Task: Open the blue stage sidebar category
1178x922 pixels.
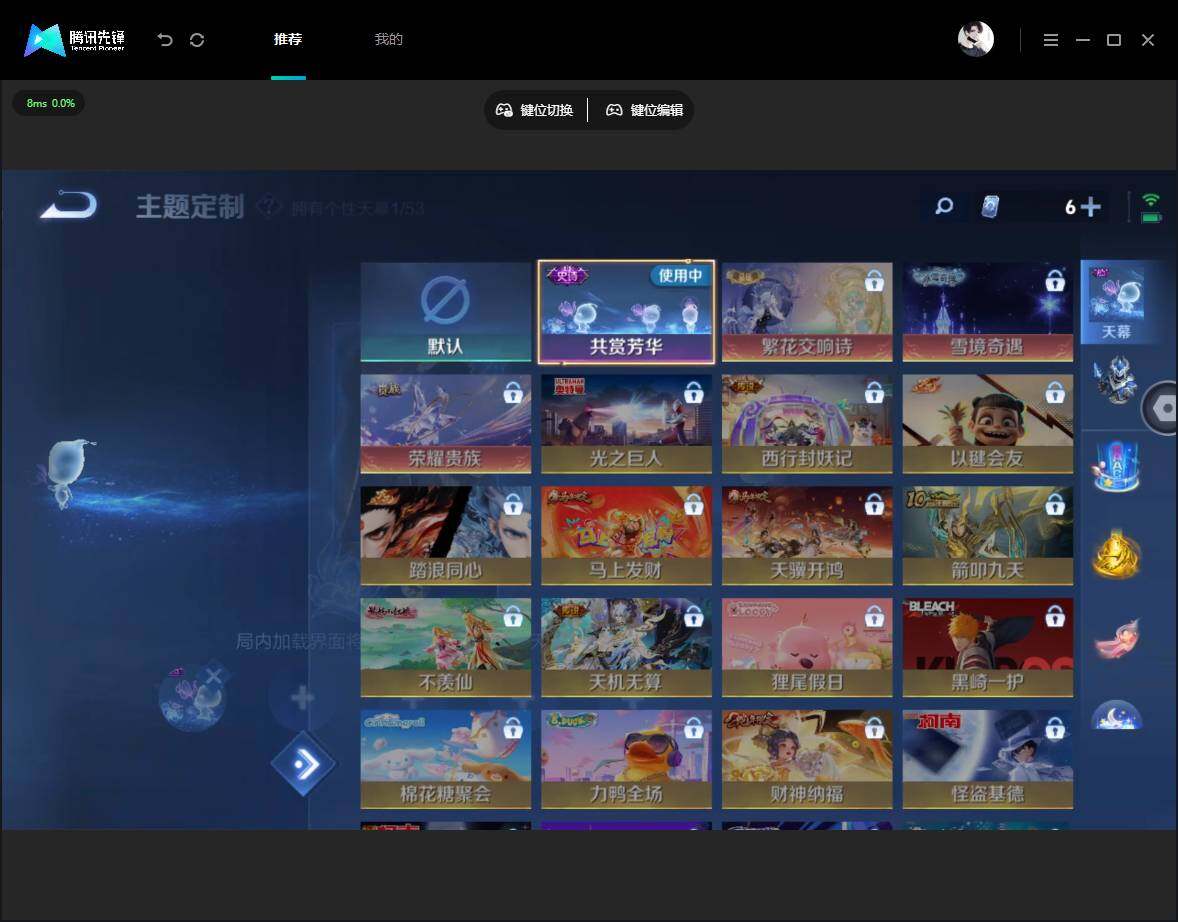Action: [1116, 466]
